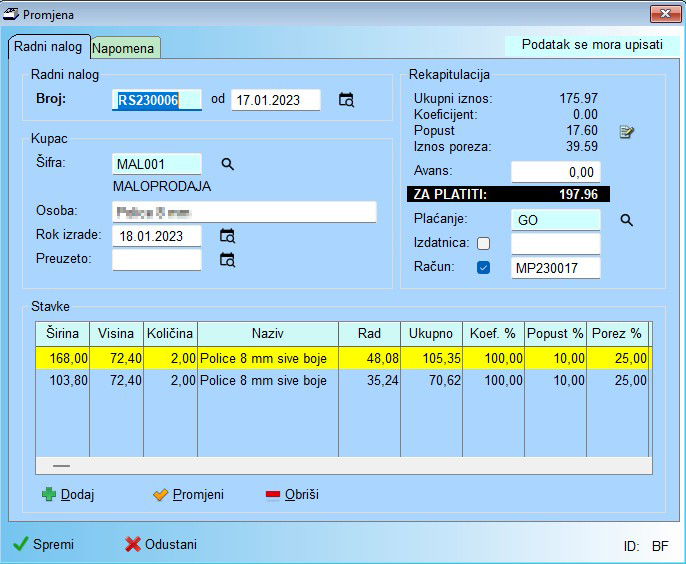The width and height of the screenshot is (686, 564).
Task: Save the work order with Spremi
Action: pos(43,544)
